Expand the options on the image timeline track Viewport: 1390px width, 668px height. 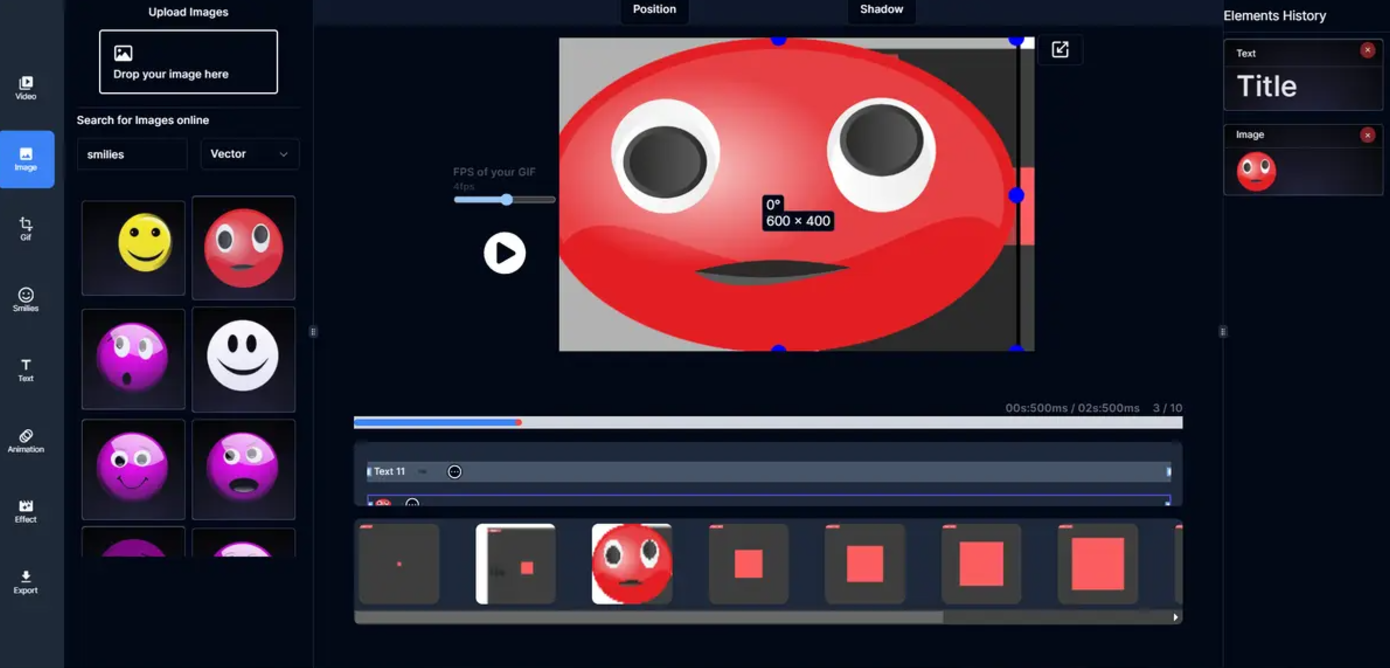point(411,504)
